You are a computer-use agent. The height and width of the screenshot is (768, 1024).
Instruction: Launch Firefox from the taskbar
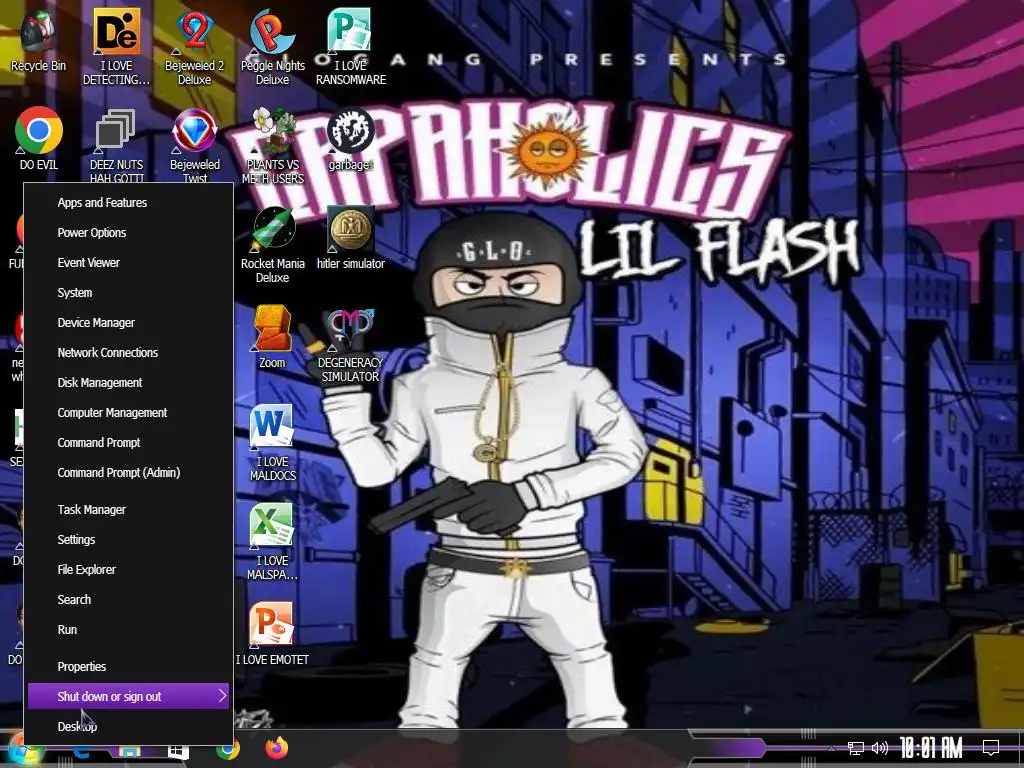click(277, 748)
